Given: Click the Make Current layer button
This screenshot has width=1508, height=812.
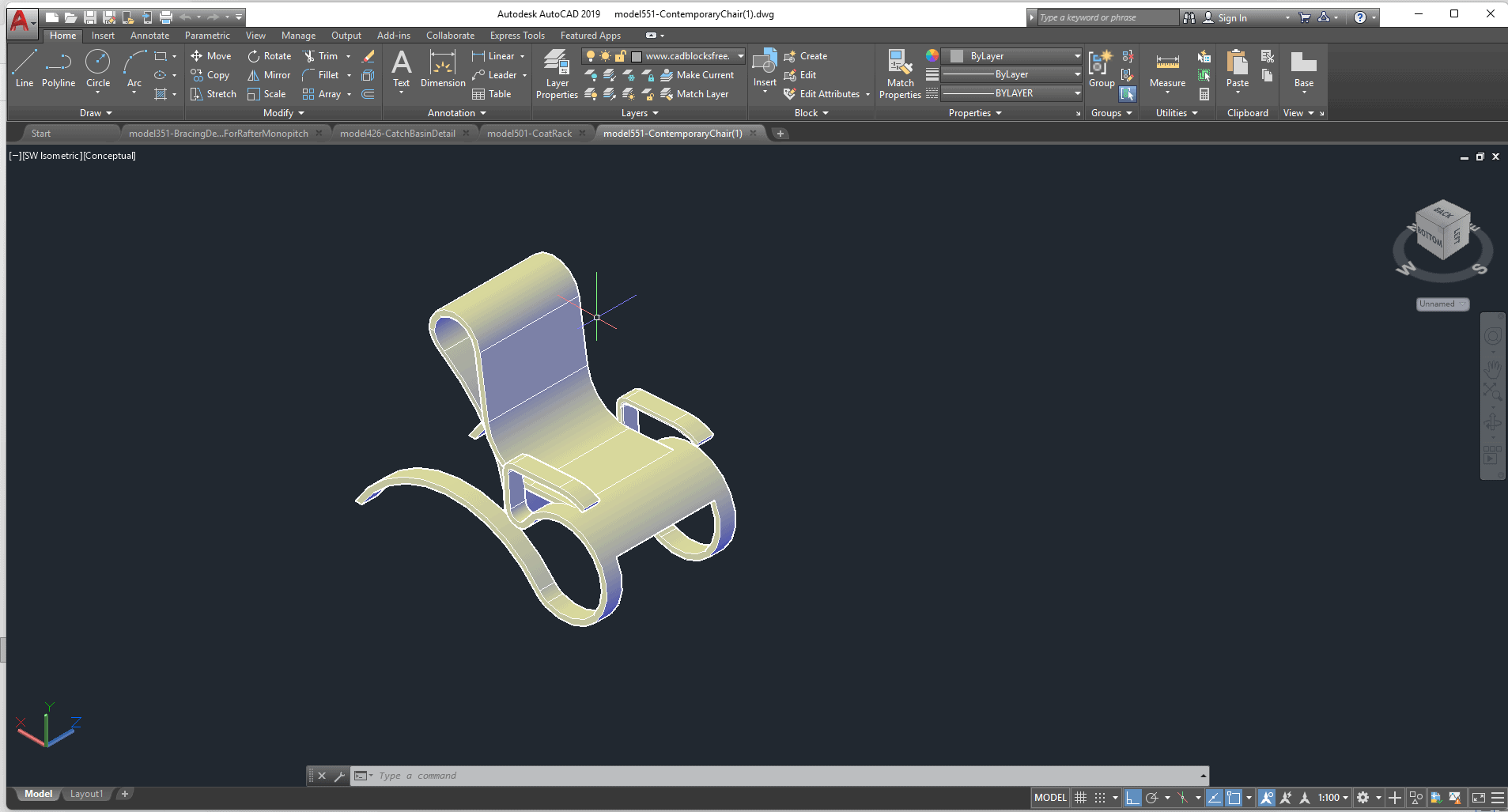Looking at the screenshot, I should (x=697, y=75).
